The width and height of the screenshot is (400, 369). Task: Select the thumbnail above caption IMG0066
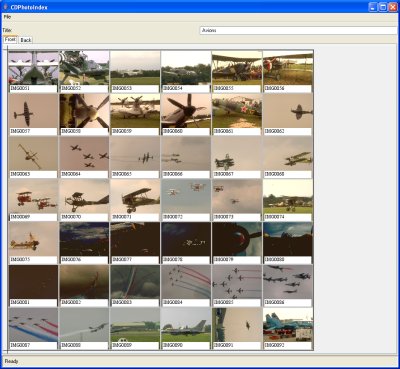click(x=186, y=154)
